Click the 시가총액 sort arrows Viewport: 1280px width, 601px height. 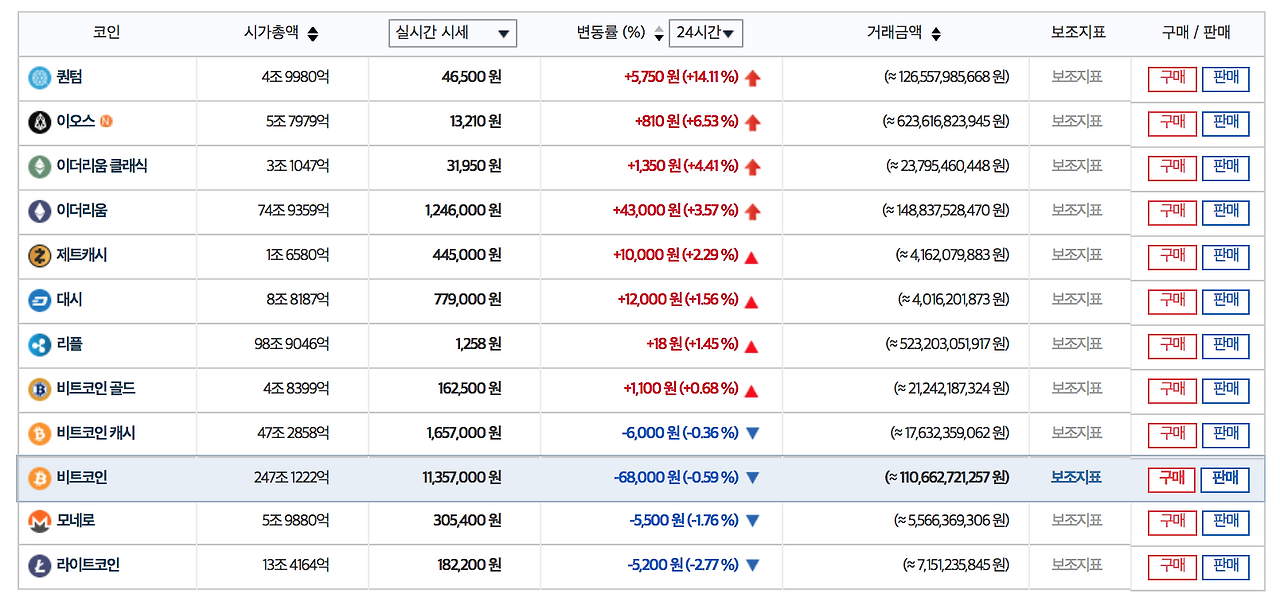[313, 32]
